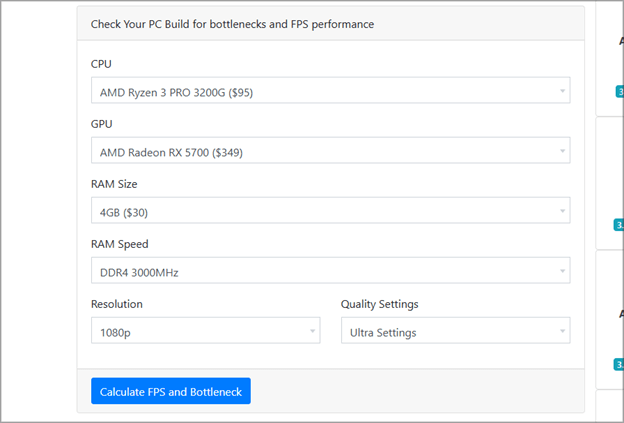This screenshot has width=624, height=423.
Task: Select the third partially visible card's letter A
Action: coord(620,313)
